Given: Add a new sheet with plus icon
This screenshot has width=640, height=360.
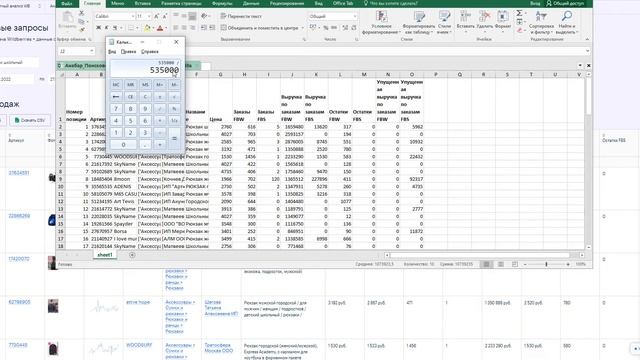Looking at the screenshot, I should click(132, 255).
